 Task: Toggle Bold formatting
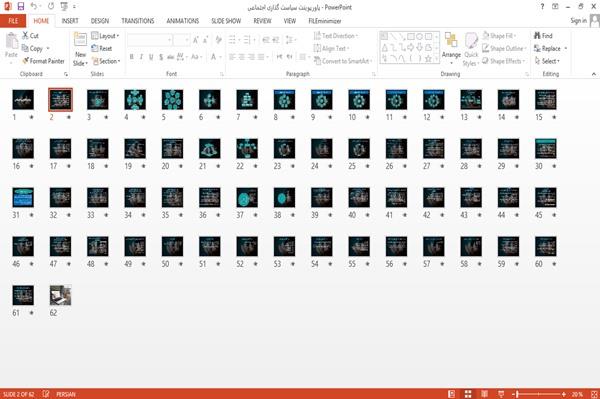(132, 57)
